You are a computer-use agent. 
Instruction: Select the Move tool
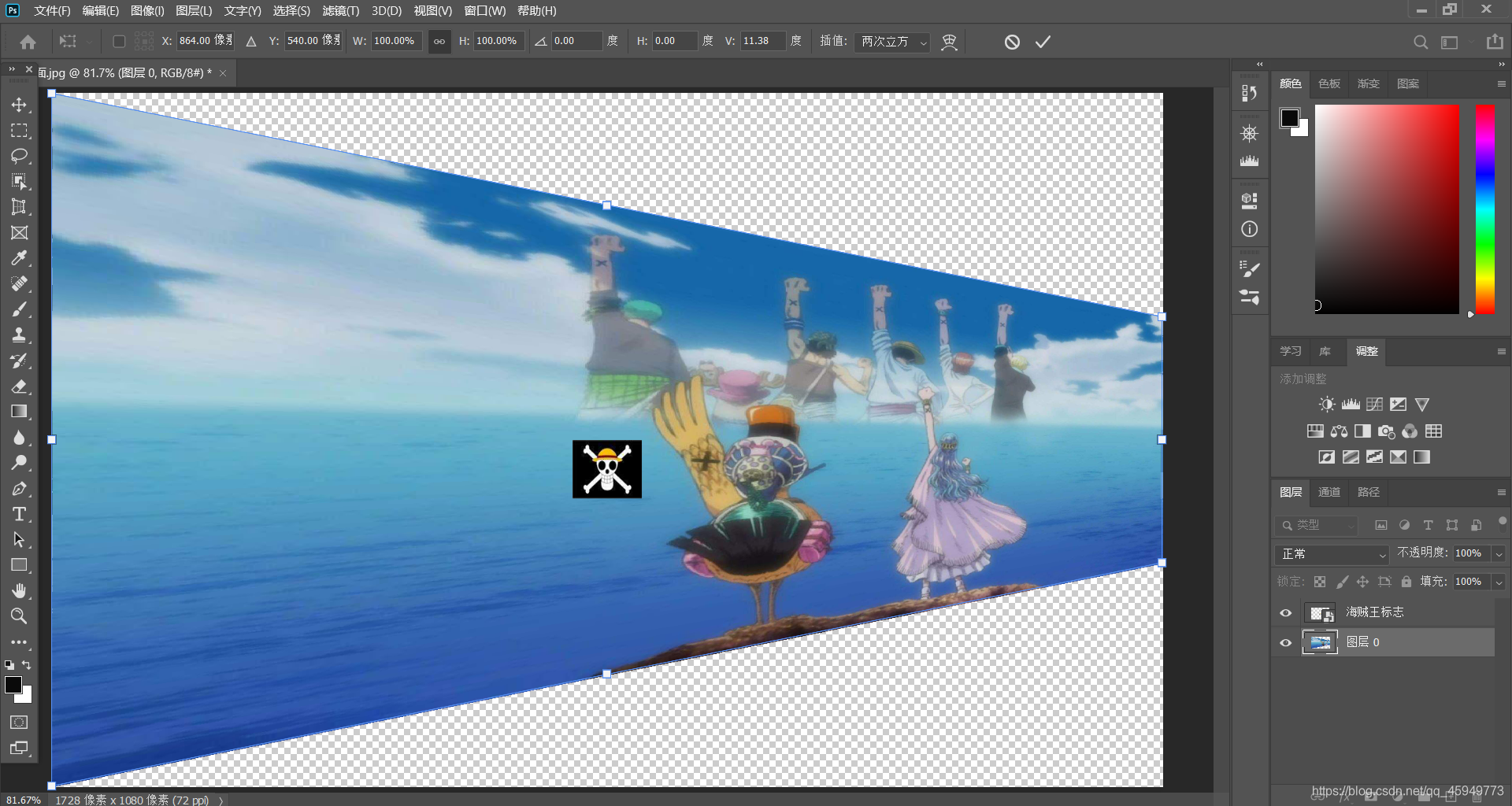[19, 105]
